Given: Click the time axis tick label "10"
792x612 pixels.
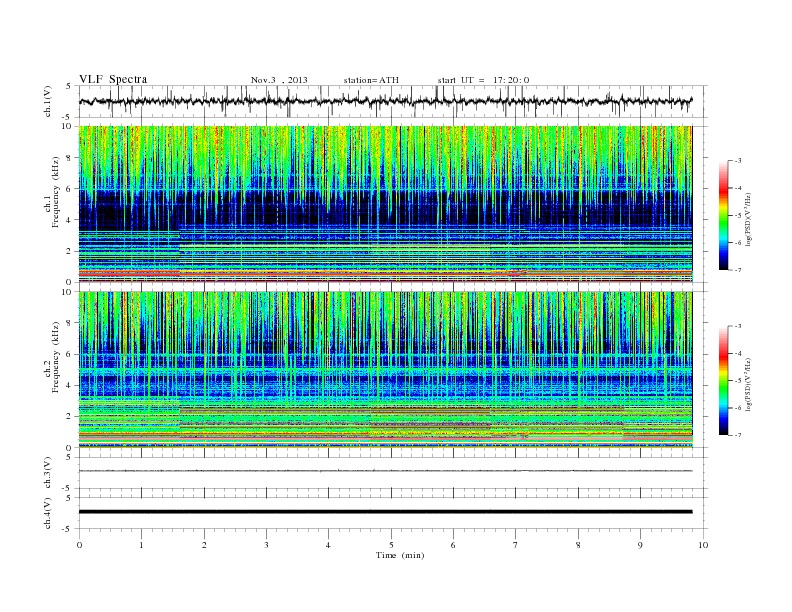Looking at the screenshot, I should (703, 545).
